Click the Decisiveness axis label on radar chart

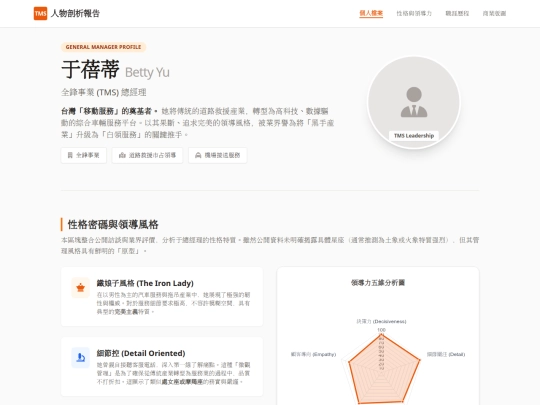[381, 321]
